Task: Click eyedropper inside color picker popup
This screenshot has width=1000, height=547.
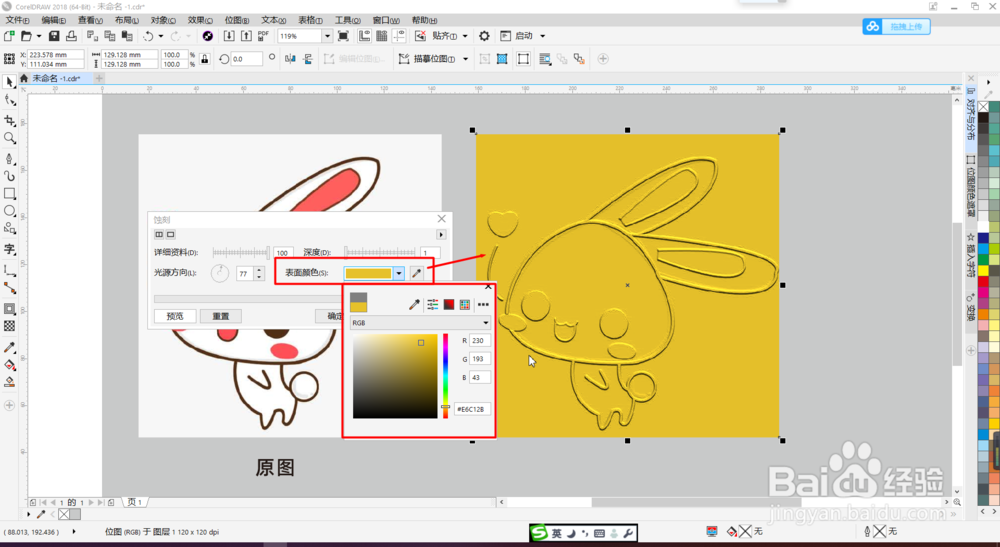Action: click(414, 305)
